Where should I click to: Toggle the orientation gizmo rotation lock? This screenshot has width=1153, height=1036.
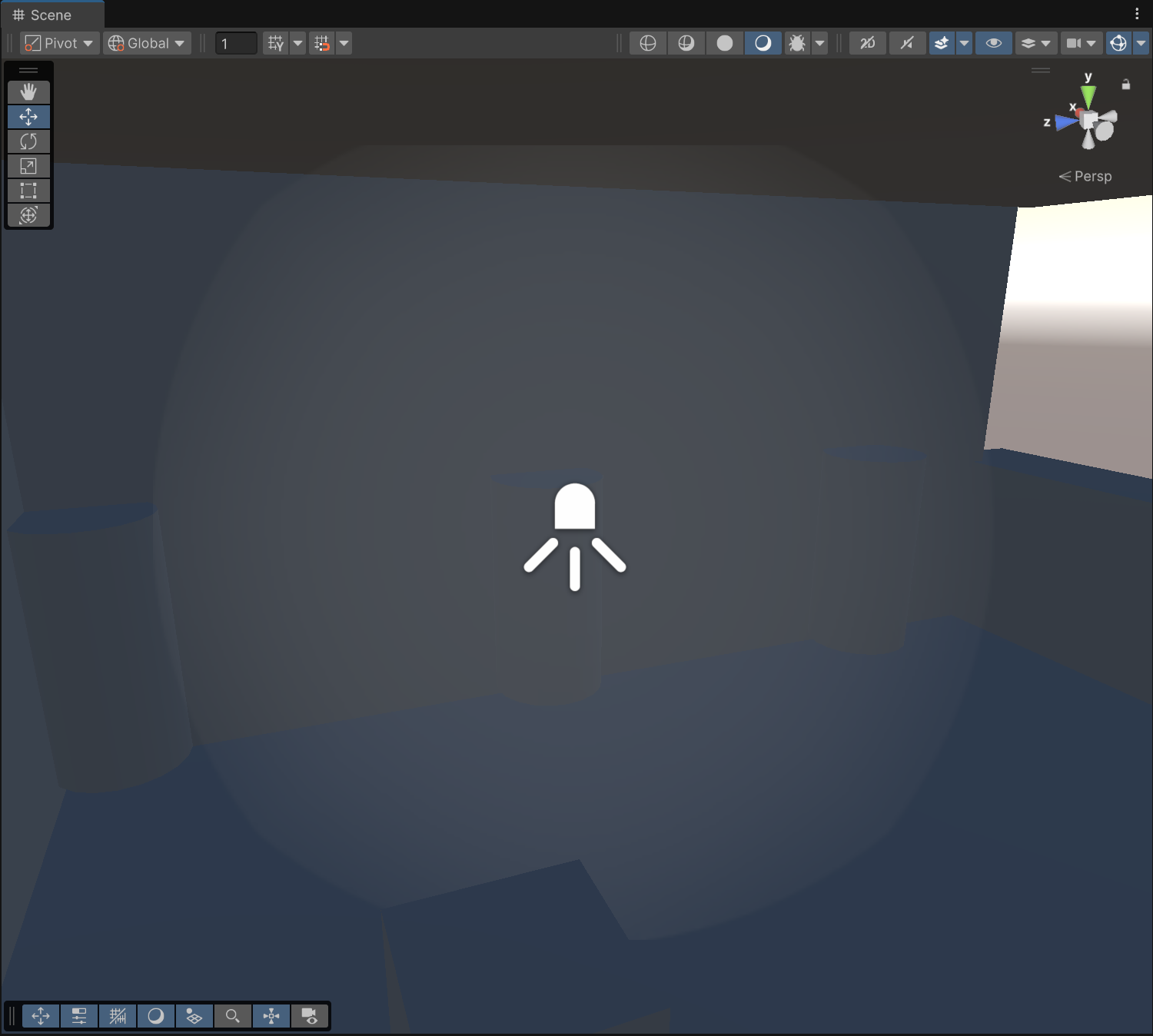1126,85
